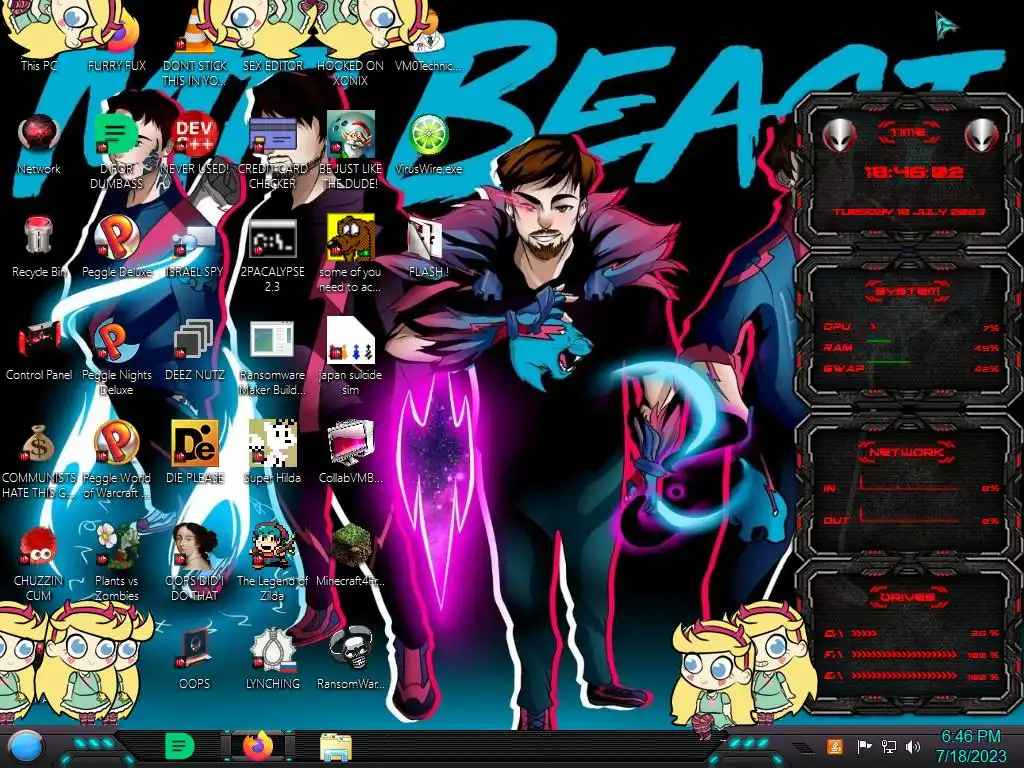
Task: Select the COMMUNISTS HATE THIS money bag icon
Action: pyautogui.click(x=39, y=461)
